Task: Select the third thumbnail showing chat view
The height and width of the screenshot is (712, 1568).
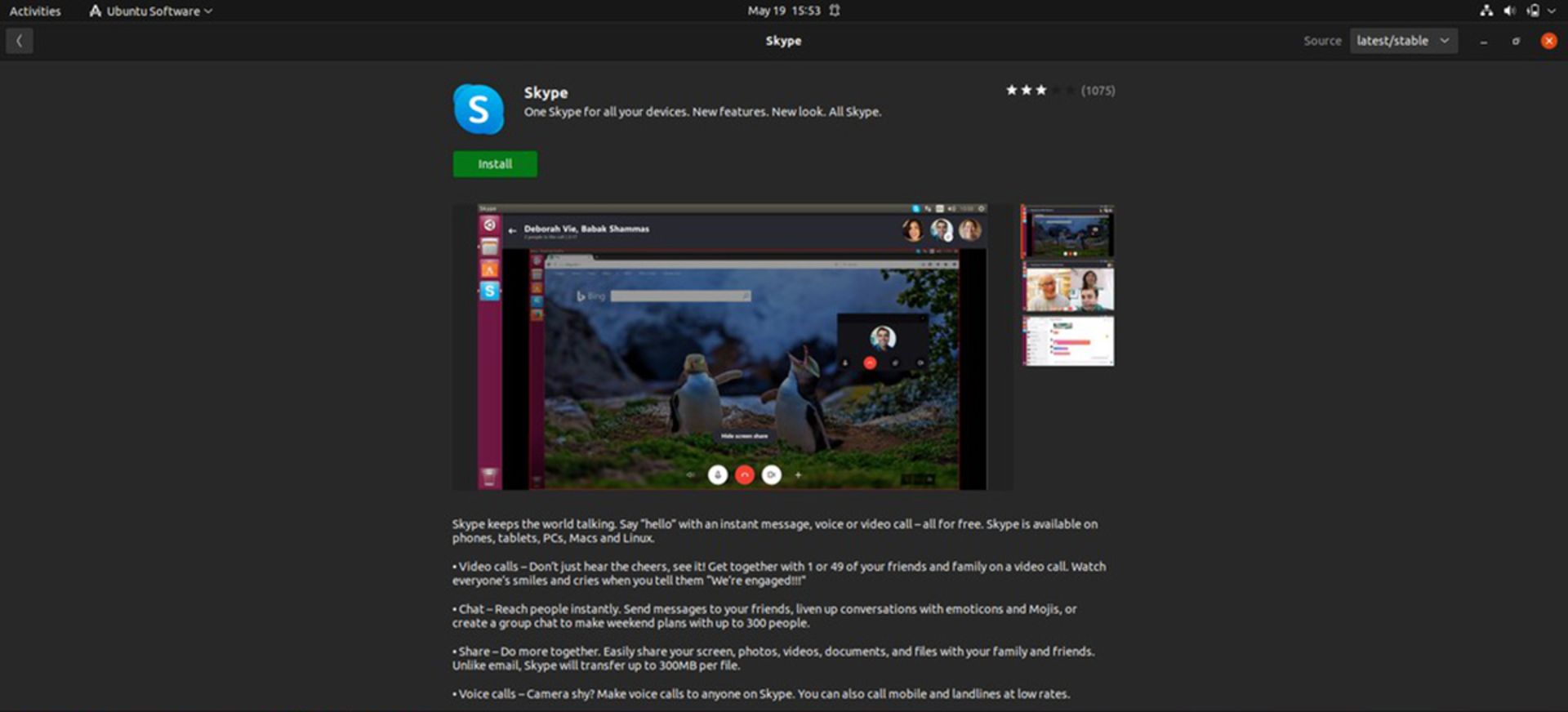Action: pyautogui.click(x=1068, y=340)
